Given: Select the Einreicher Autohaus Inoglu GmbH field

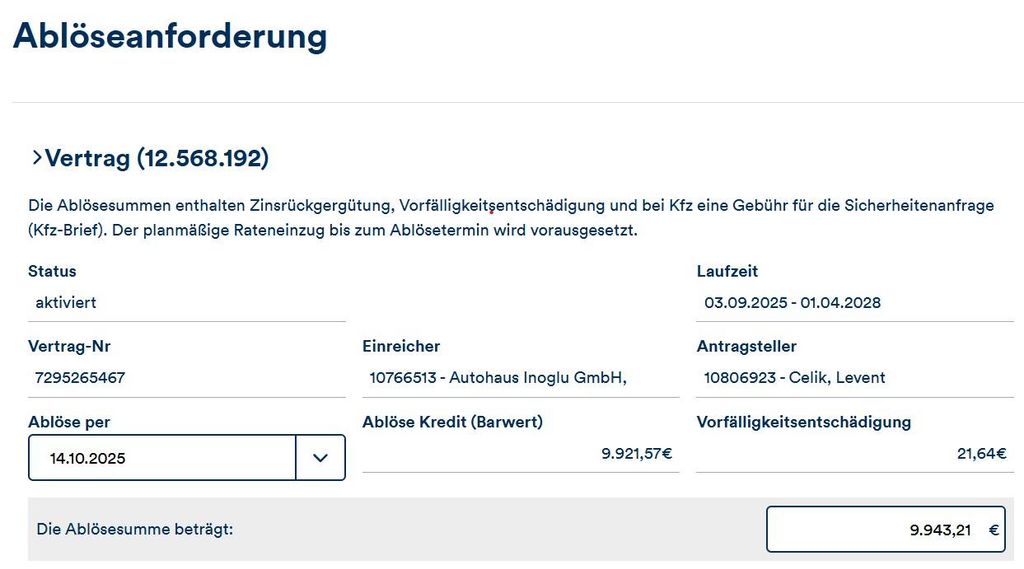Looking at the screenshot, I should (520, 378).
